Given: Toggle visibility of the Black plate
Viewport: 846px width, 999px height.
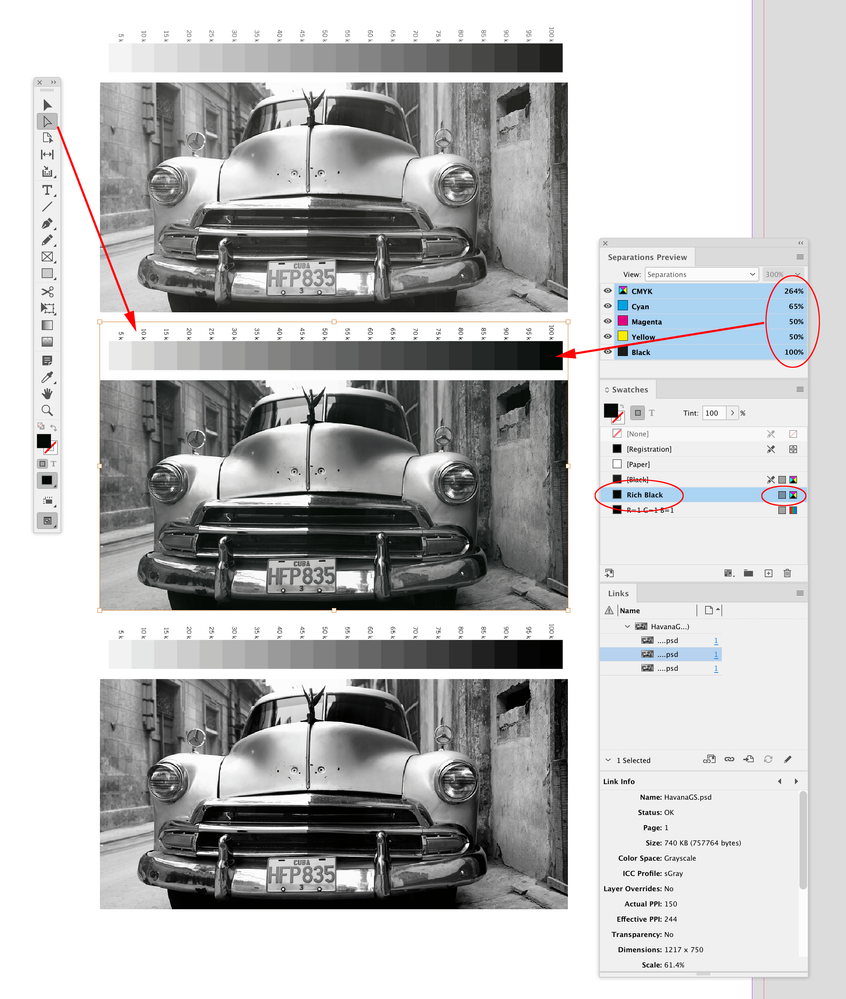Looking at the screenshot, I should 607,351.
